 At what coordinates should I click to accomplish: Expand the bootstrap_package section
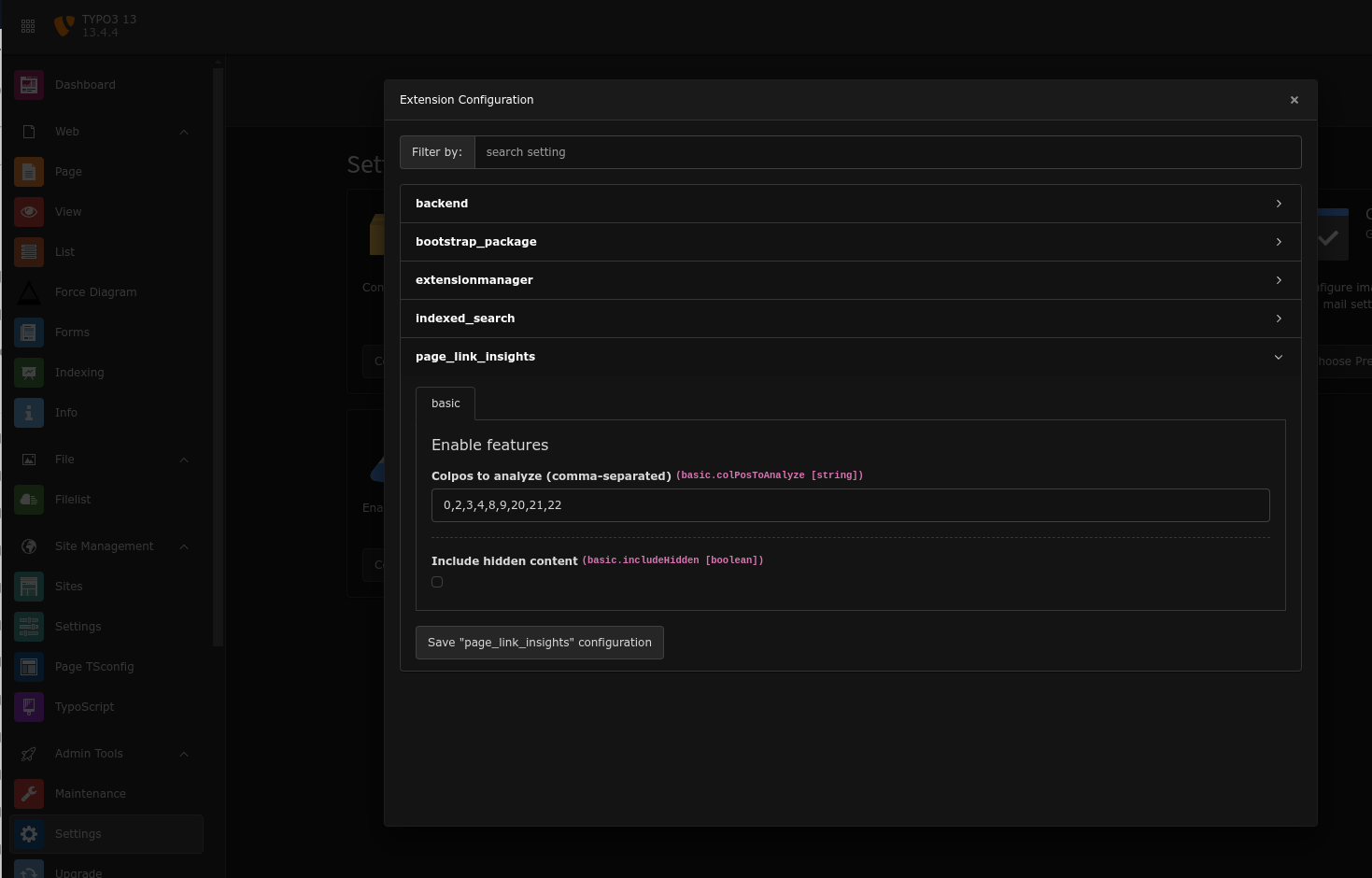(850, 242)
